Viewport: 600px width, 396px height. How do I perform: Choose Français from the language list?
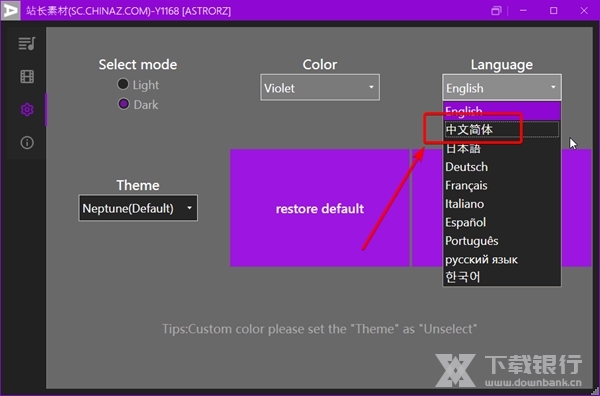pos(502,185)
